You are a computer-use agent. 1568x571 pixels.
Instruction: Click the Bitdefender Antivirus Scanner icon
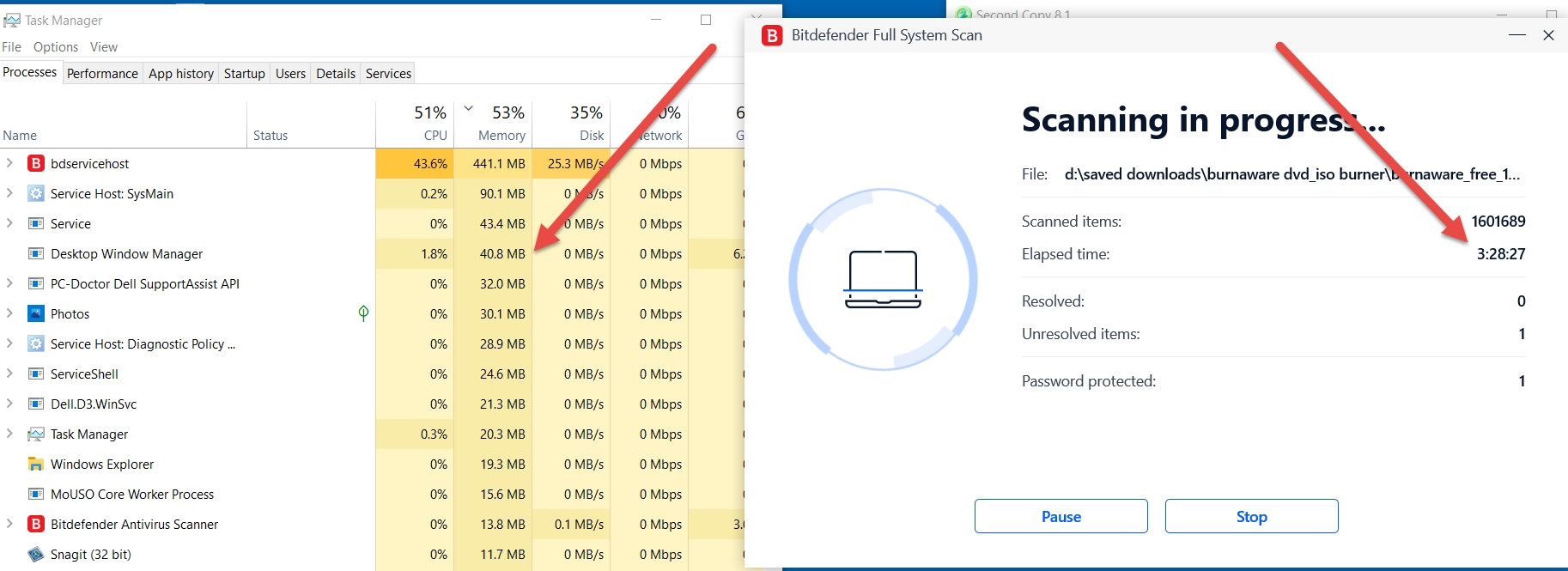coord(36,524)
